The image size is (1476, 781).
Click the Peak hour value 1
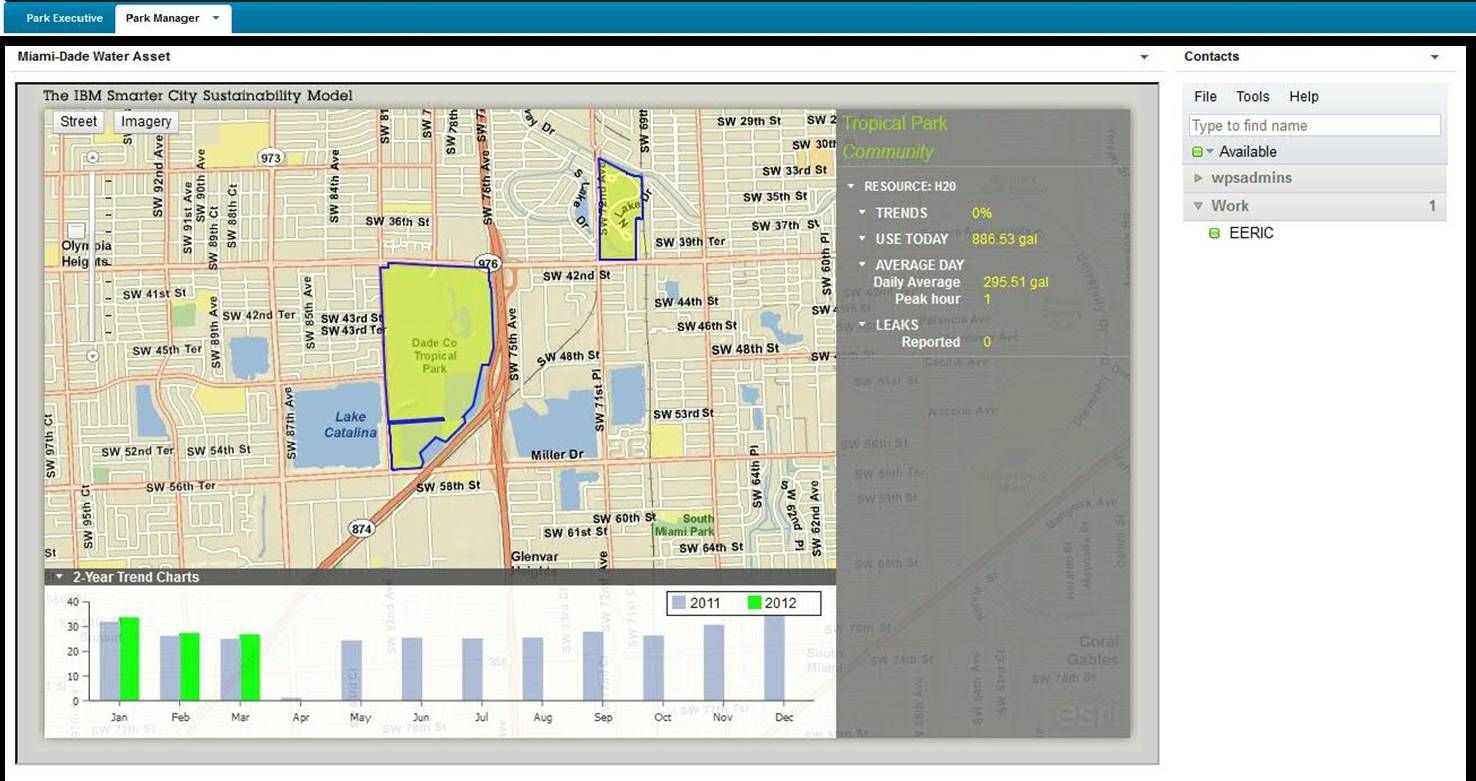[x=987, y=299]
